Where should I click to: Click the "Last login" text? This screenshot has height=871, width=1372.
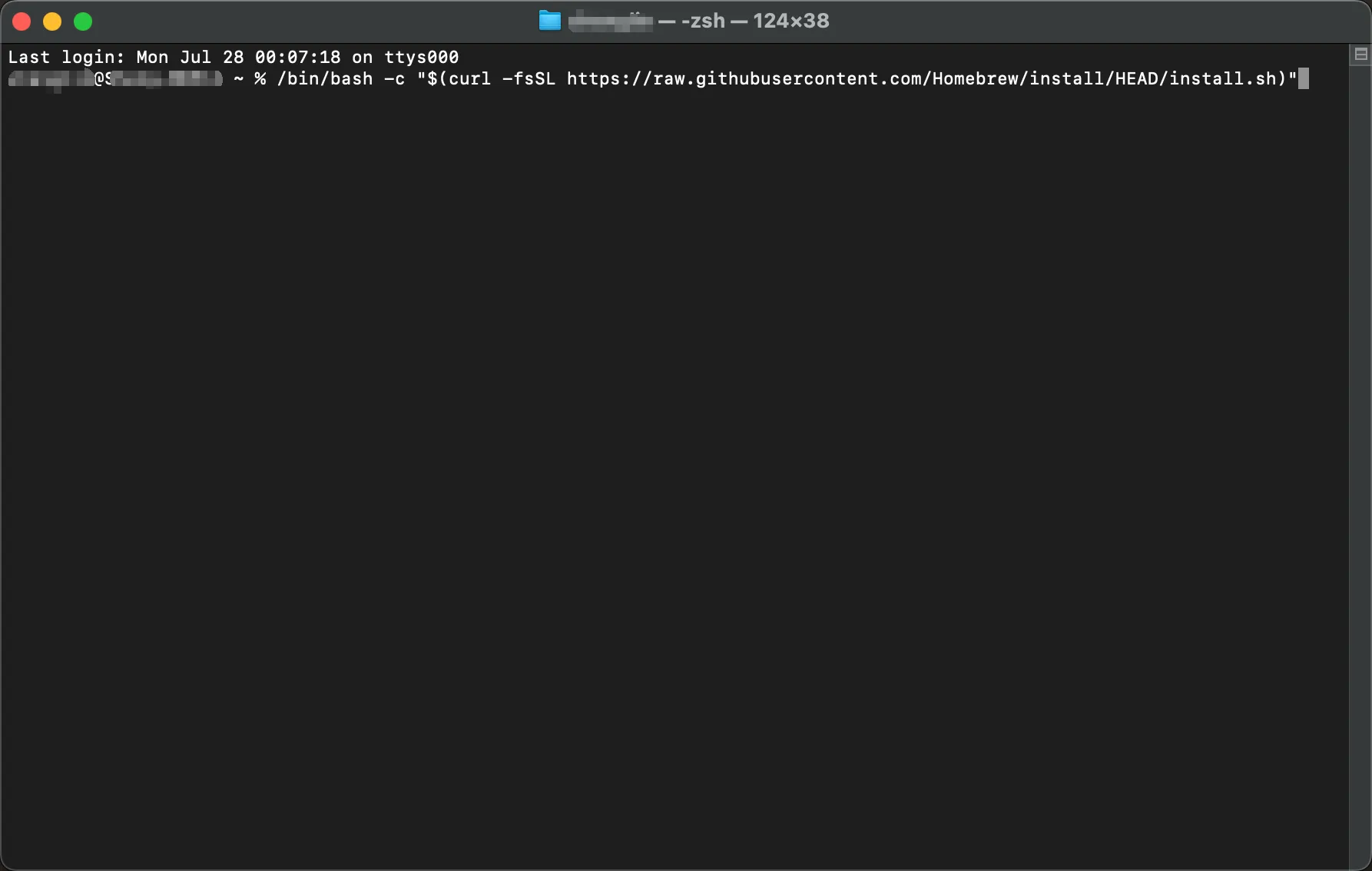point(65,58)
